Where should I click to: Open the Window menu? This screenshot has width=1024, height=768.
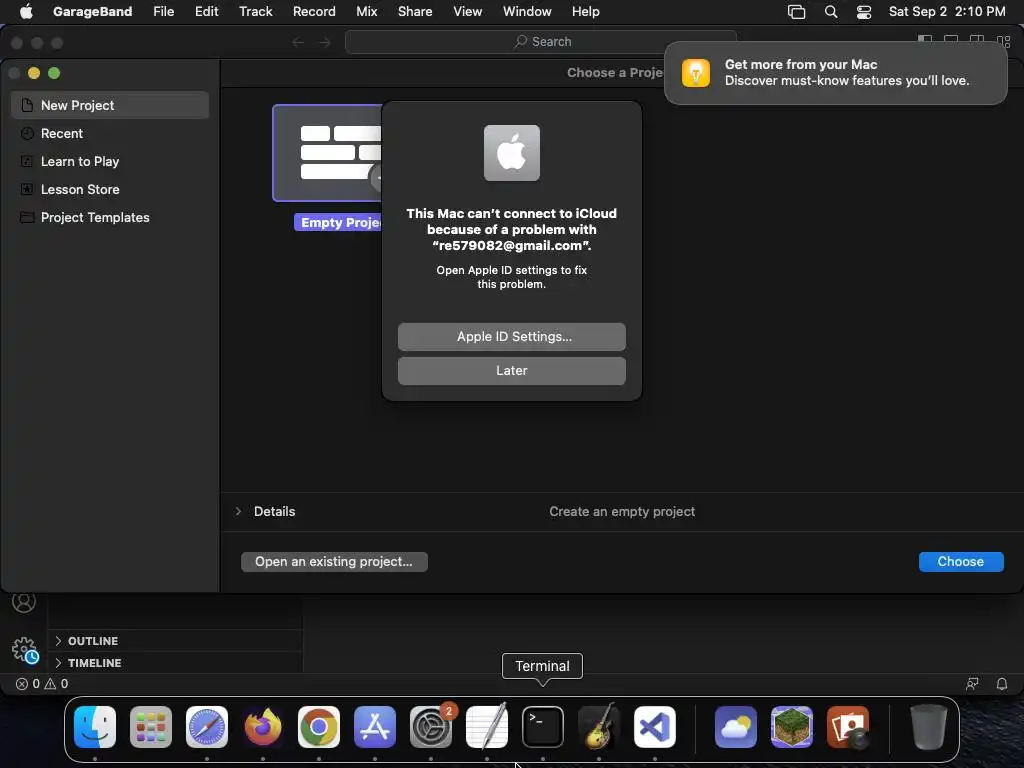pyautogui.click(x=527, y=11)
